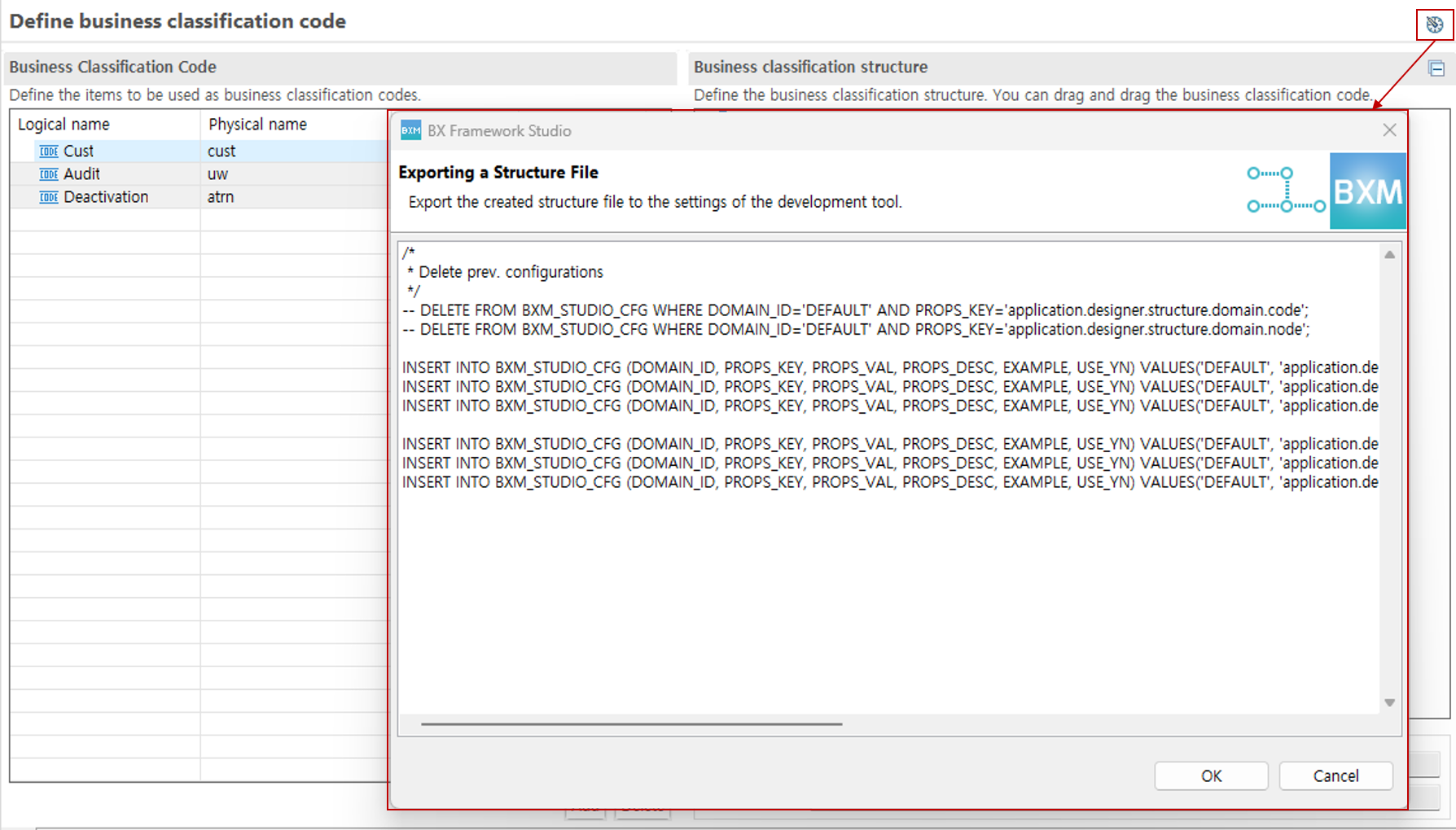1456x830 pixels.
Task: Click the scroll down arrow in SQL text area
Action: tap(1389, 702)
